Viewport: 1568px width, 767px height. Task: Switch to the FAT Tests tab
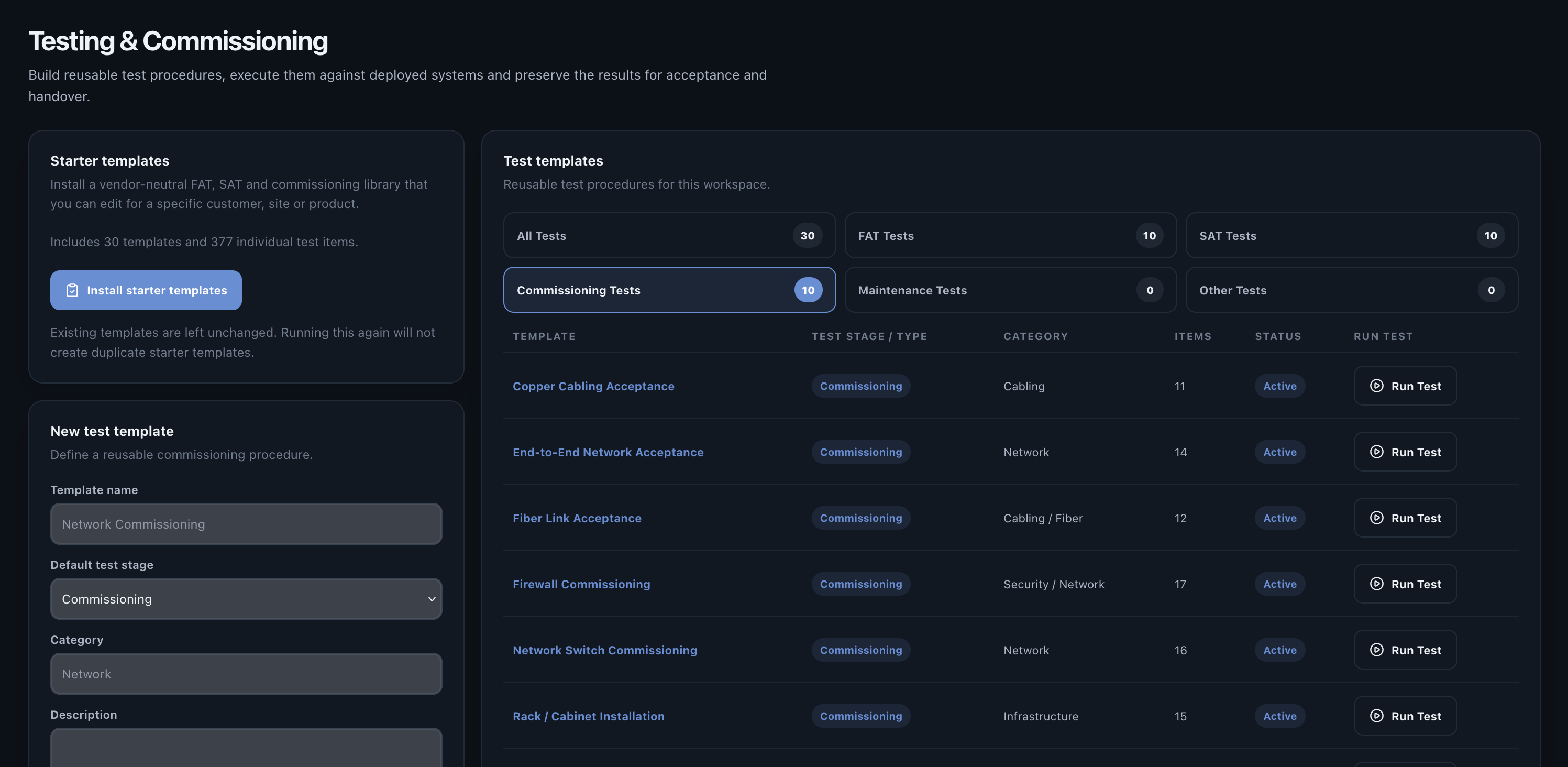1010,236
